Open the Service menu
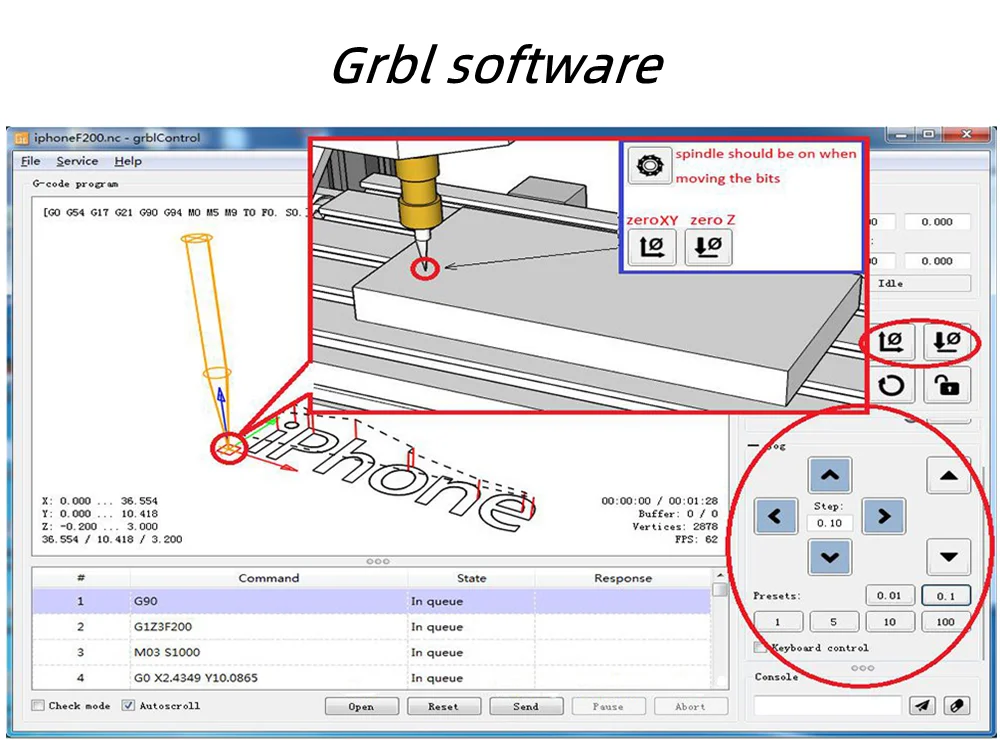Image resolution: width=1000 pixels, height=740 pixels. pyautogui.click(x=77, y=161)
